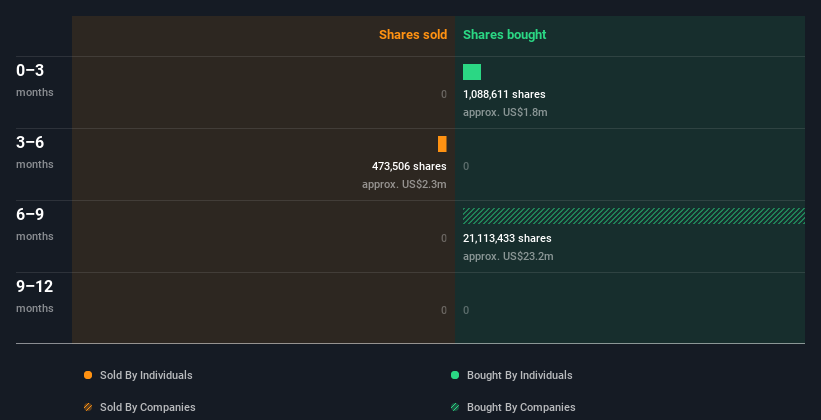
Task: Toggle the Sold By Individuals legend label
Action: tap(146, 375)
